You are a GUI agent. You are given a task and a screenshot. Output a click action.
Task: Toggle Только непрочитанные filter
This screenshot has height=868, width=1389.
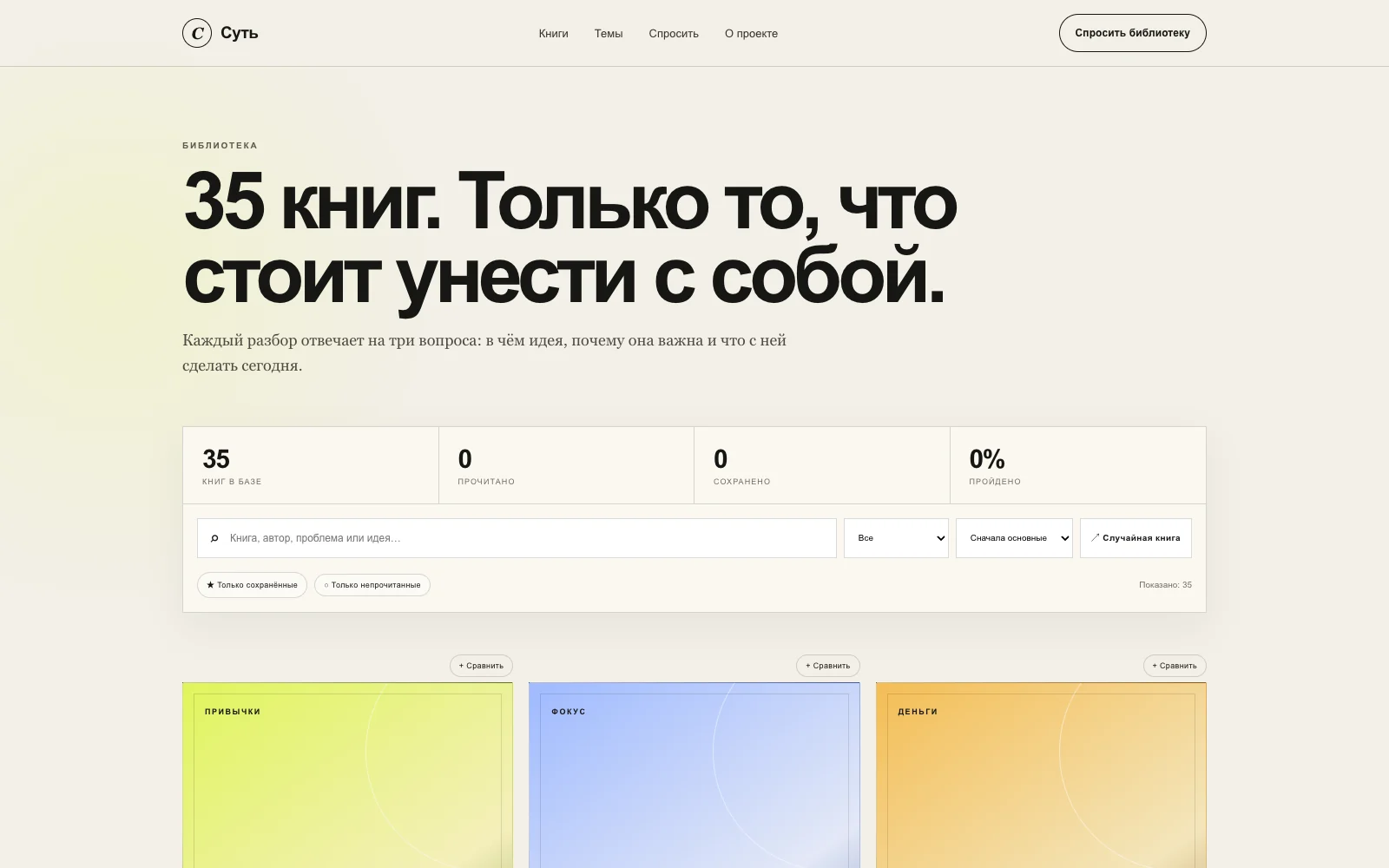point(372,585)
